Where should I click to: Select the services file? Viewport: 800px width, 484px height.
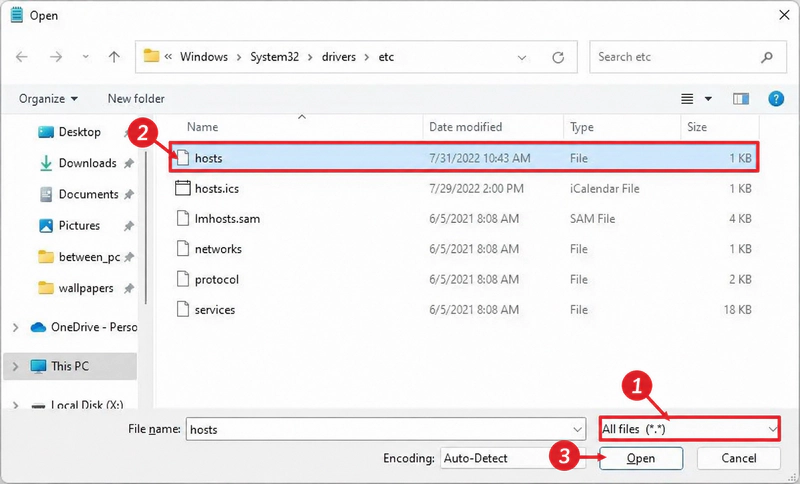click(464, 309)
